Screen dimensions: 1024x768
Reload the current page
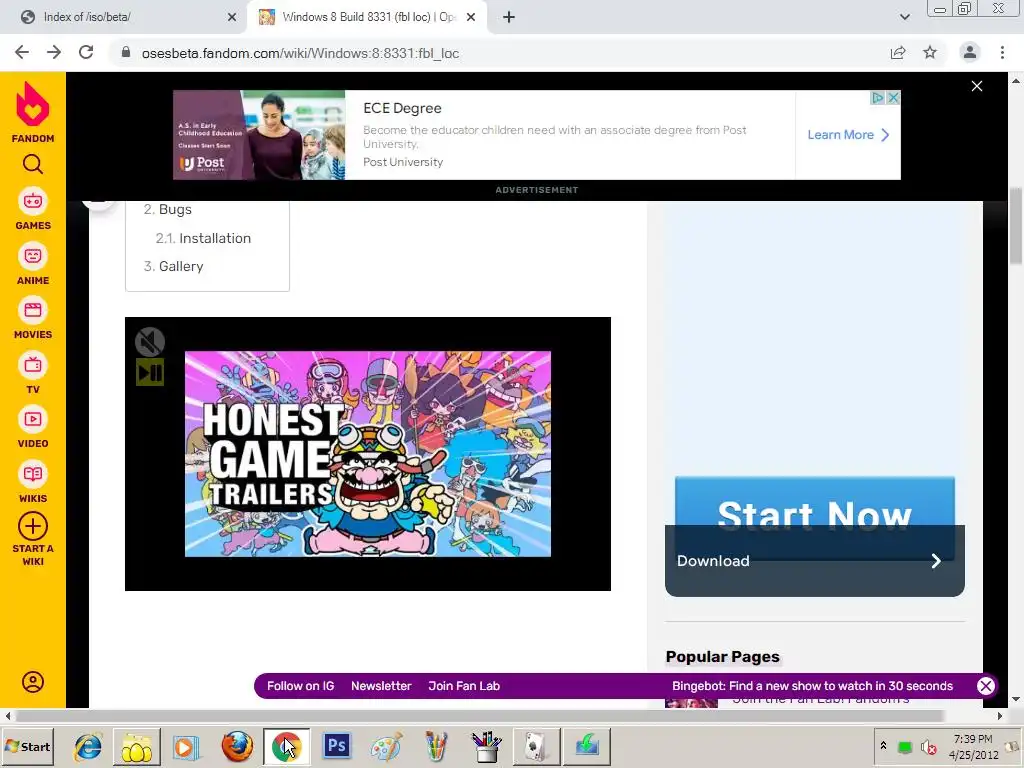tap(86, 52)
